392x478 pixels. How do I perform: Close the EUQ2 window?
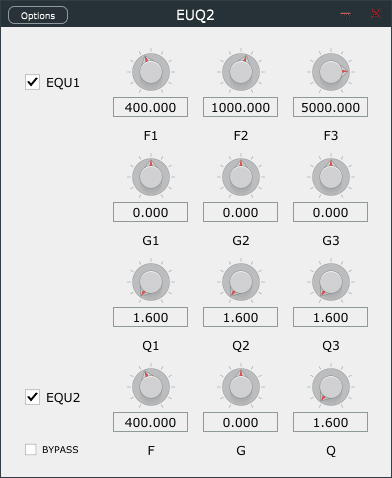click(x=376, y=14)
